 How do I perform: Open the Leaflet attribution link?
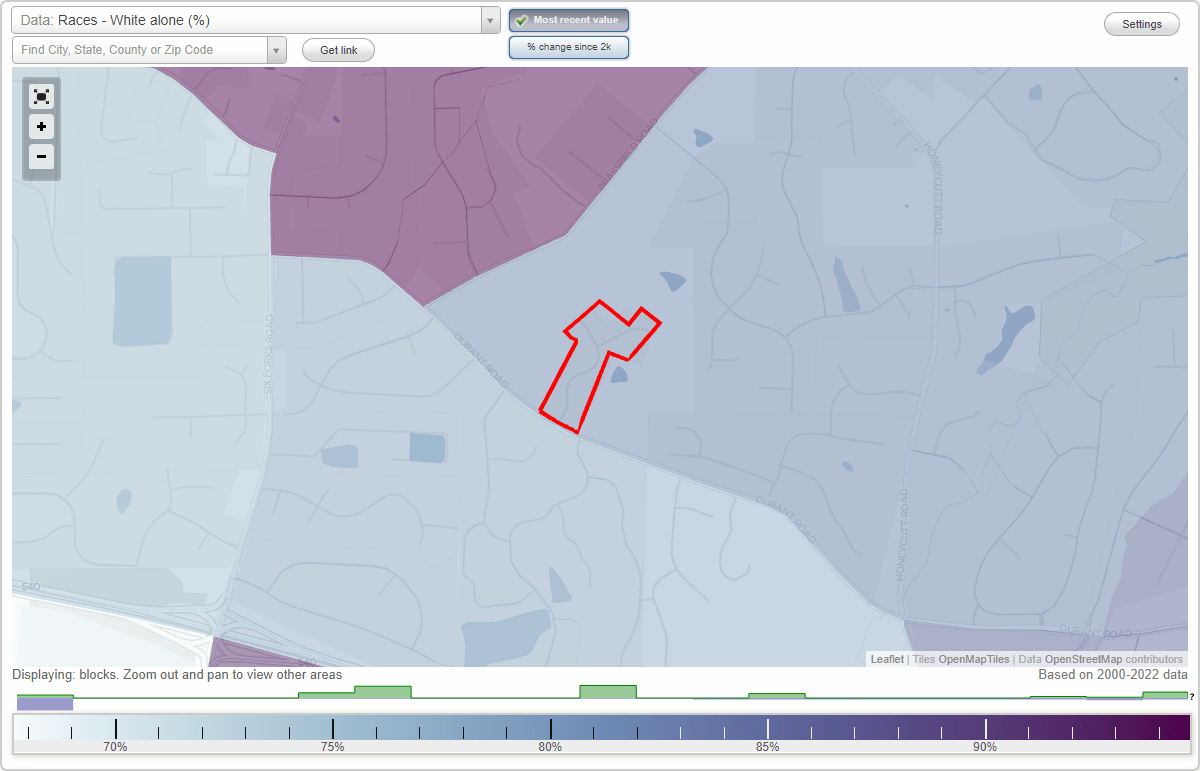[887, 659]
